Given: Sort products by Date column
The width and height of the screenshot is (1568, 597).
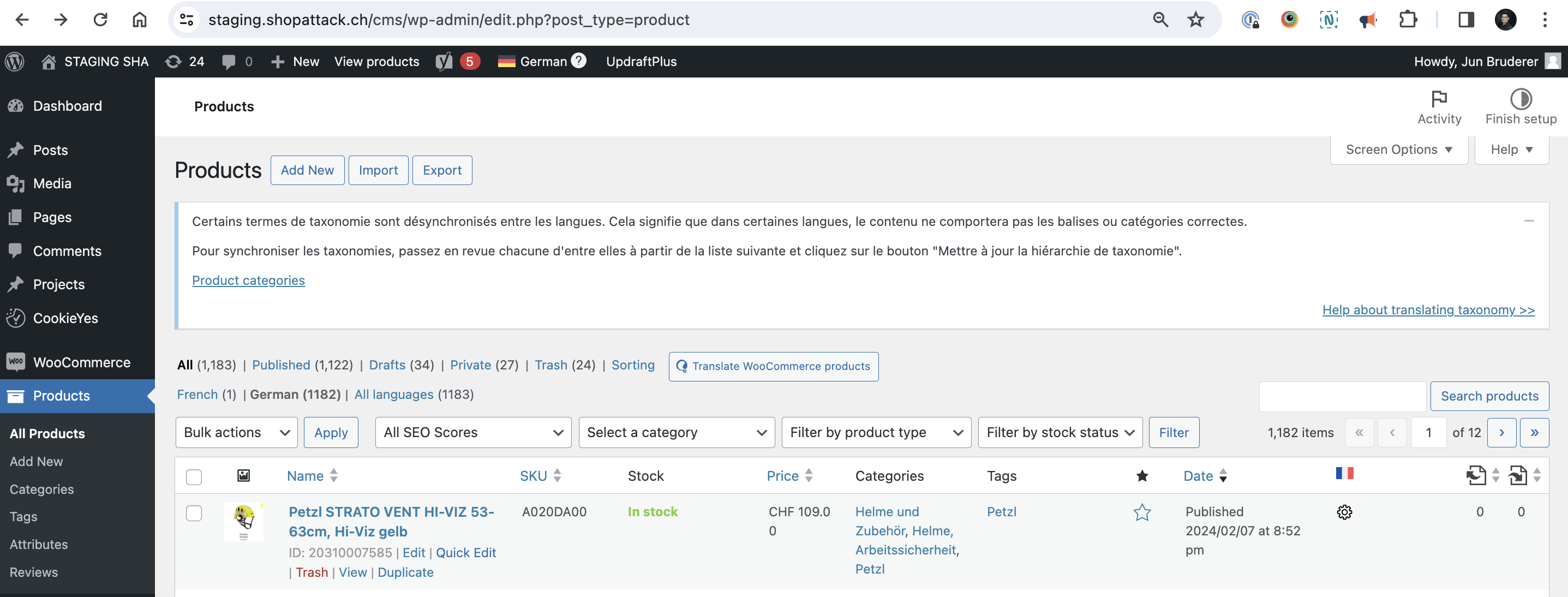Looking at the screenshot, I should pos(1205,476).
